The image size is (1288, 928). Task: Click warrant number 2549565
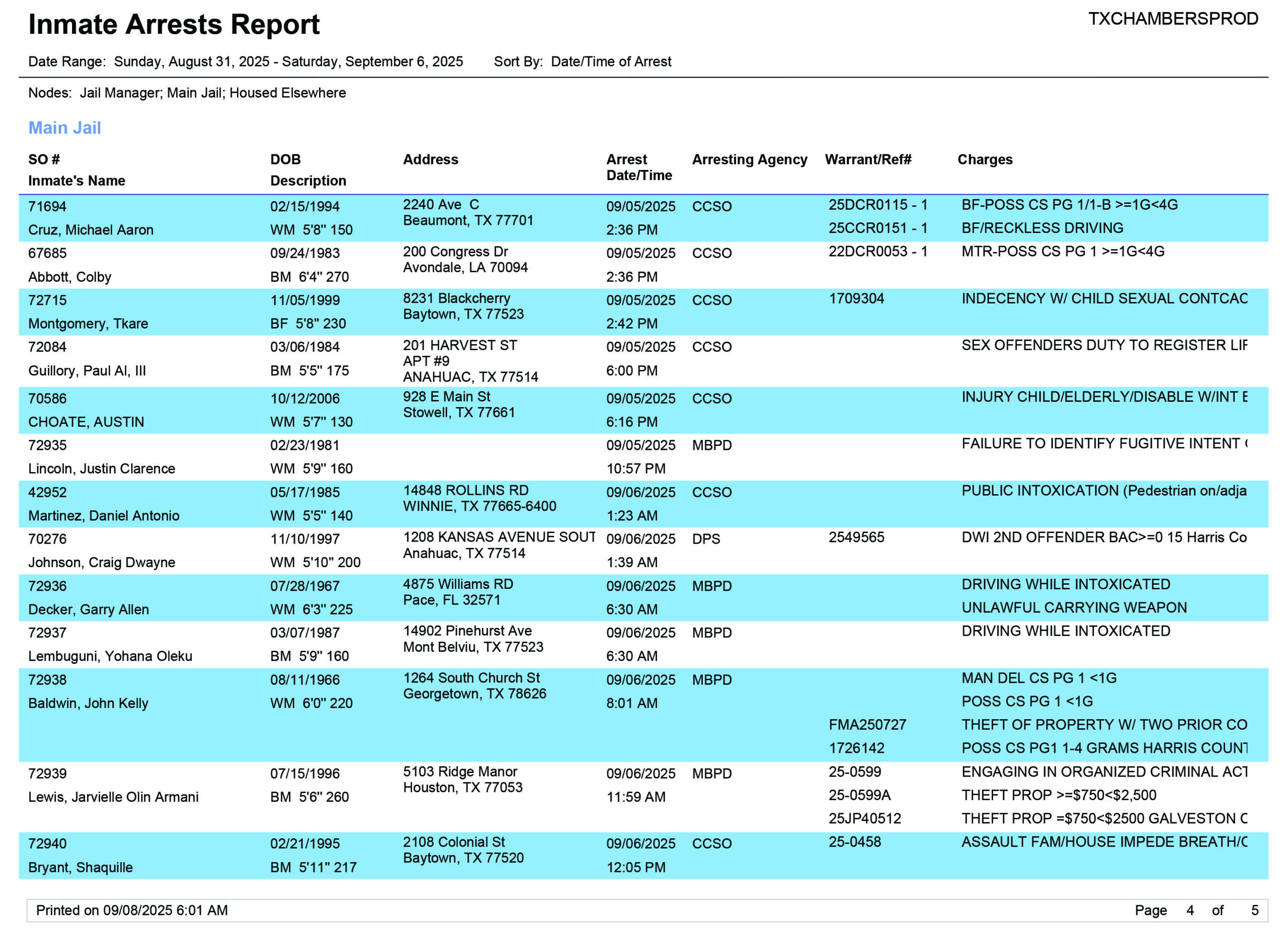coord(856,536)
